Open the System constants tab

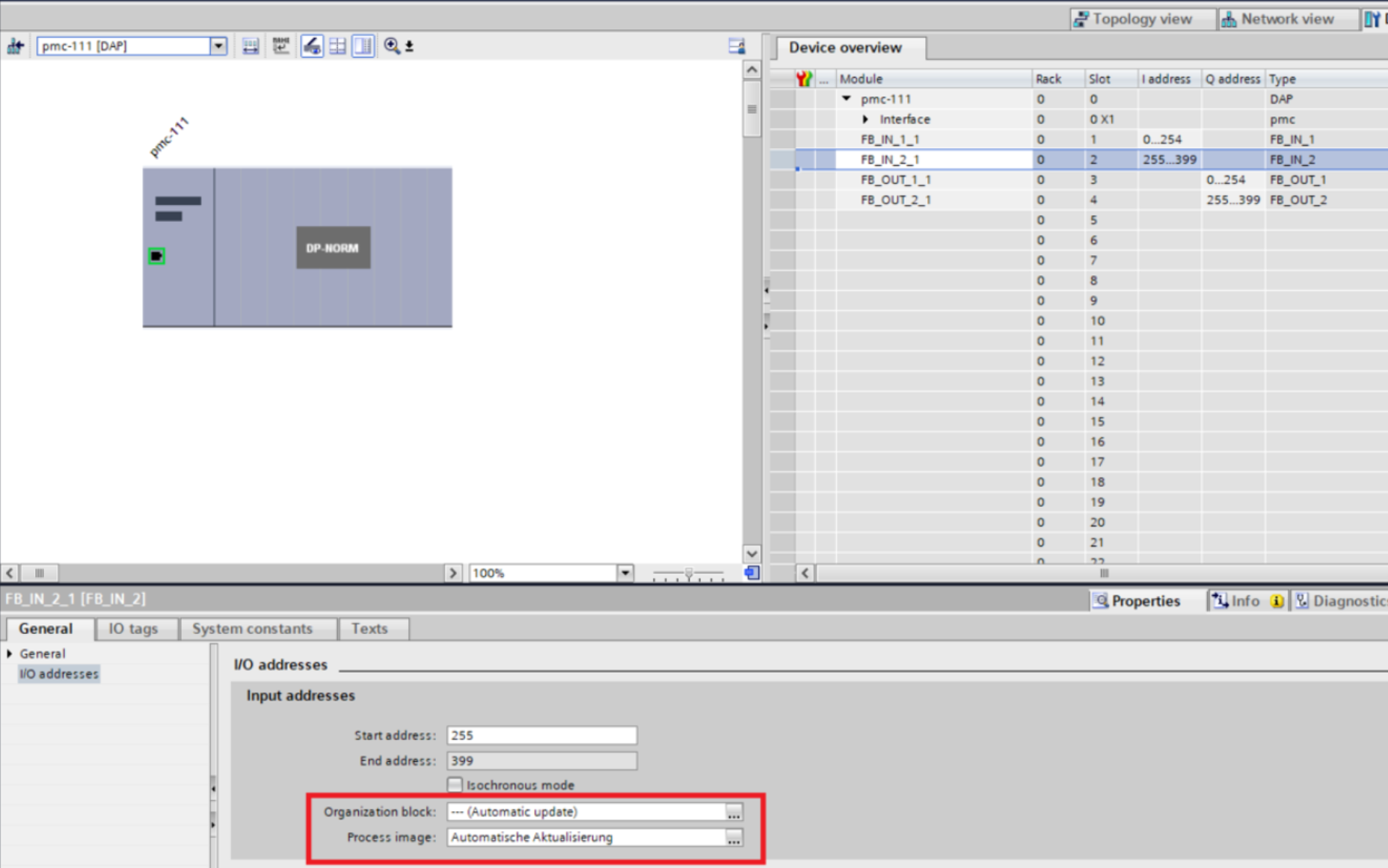tap(252, 629)
